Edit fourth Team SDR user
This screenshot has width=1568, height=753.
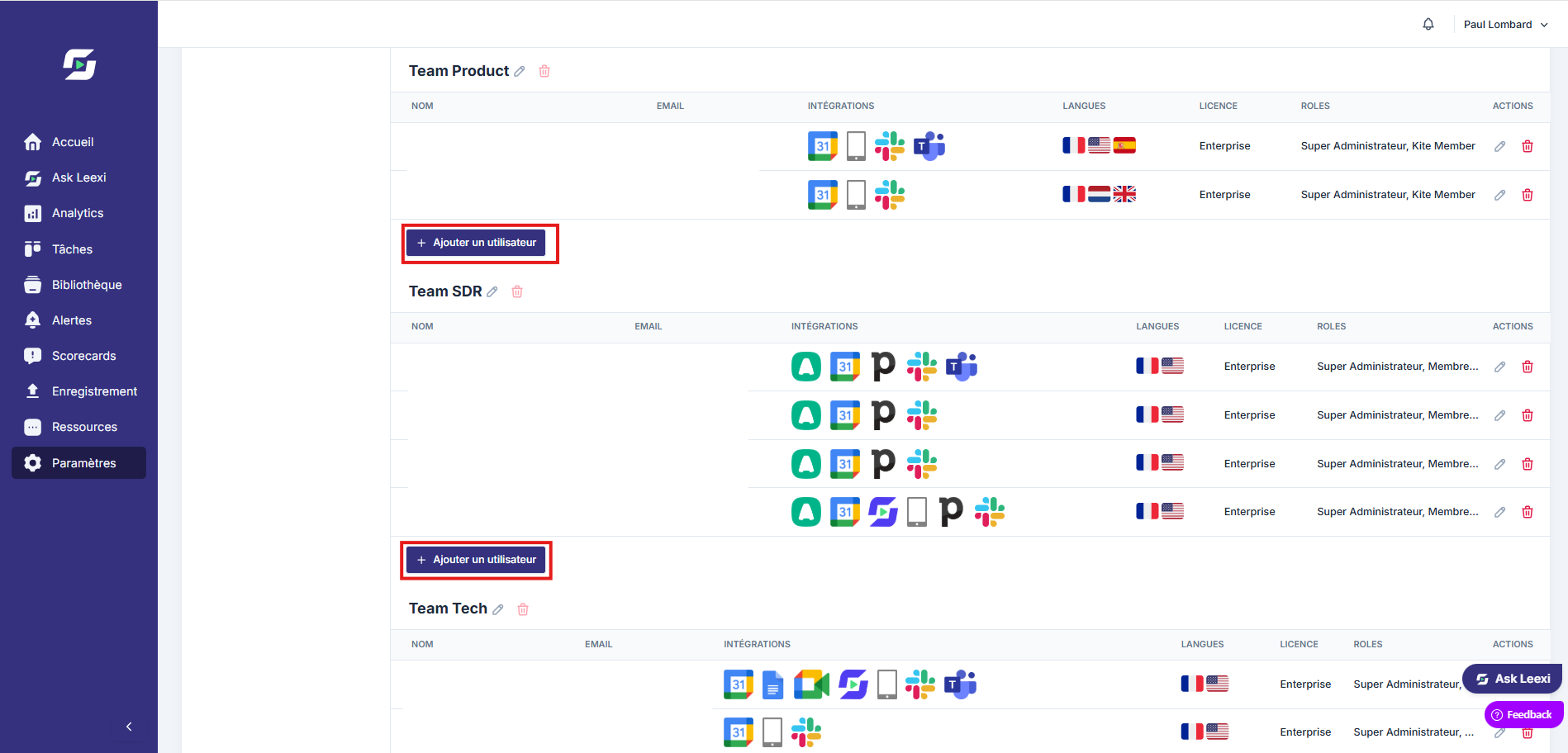(1500, 512)
